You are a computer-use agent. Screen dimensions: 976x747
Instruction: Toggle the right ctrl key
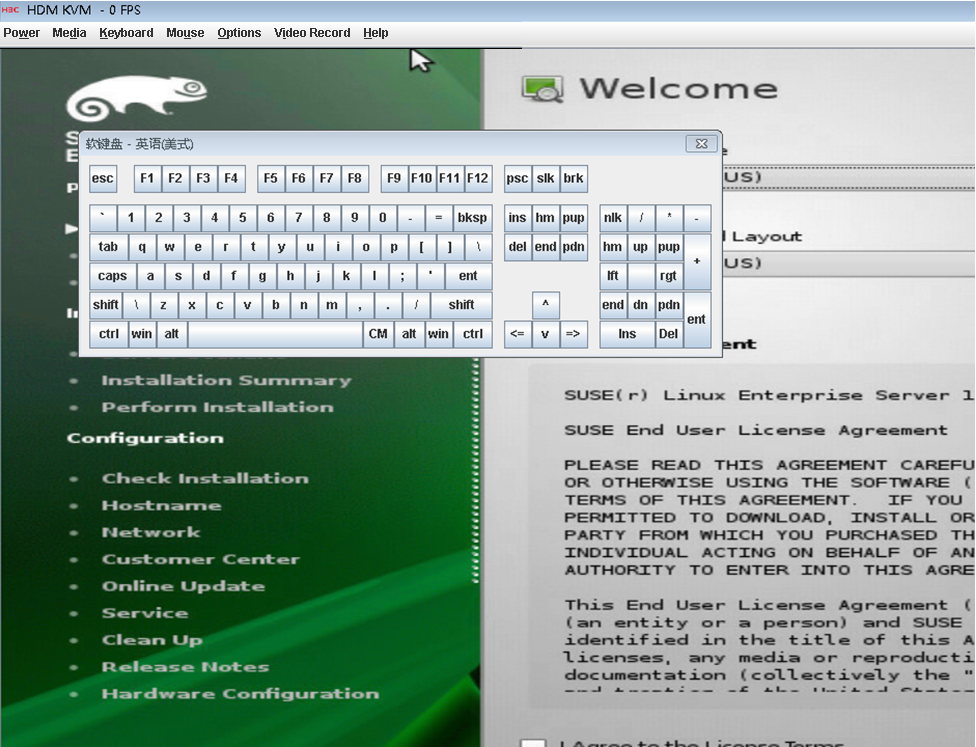(473, 334)
